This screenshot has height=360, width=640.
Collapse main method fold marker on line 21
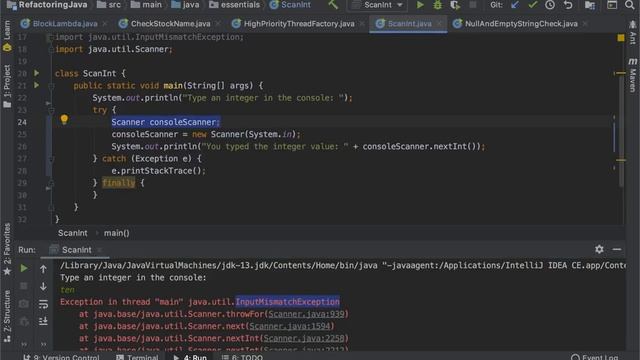click(x=51, y=86)
